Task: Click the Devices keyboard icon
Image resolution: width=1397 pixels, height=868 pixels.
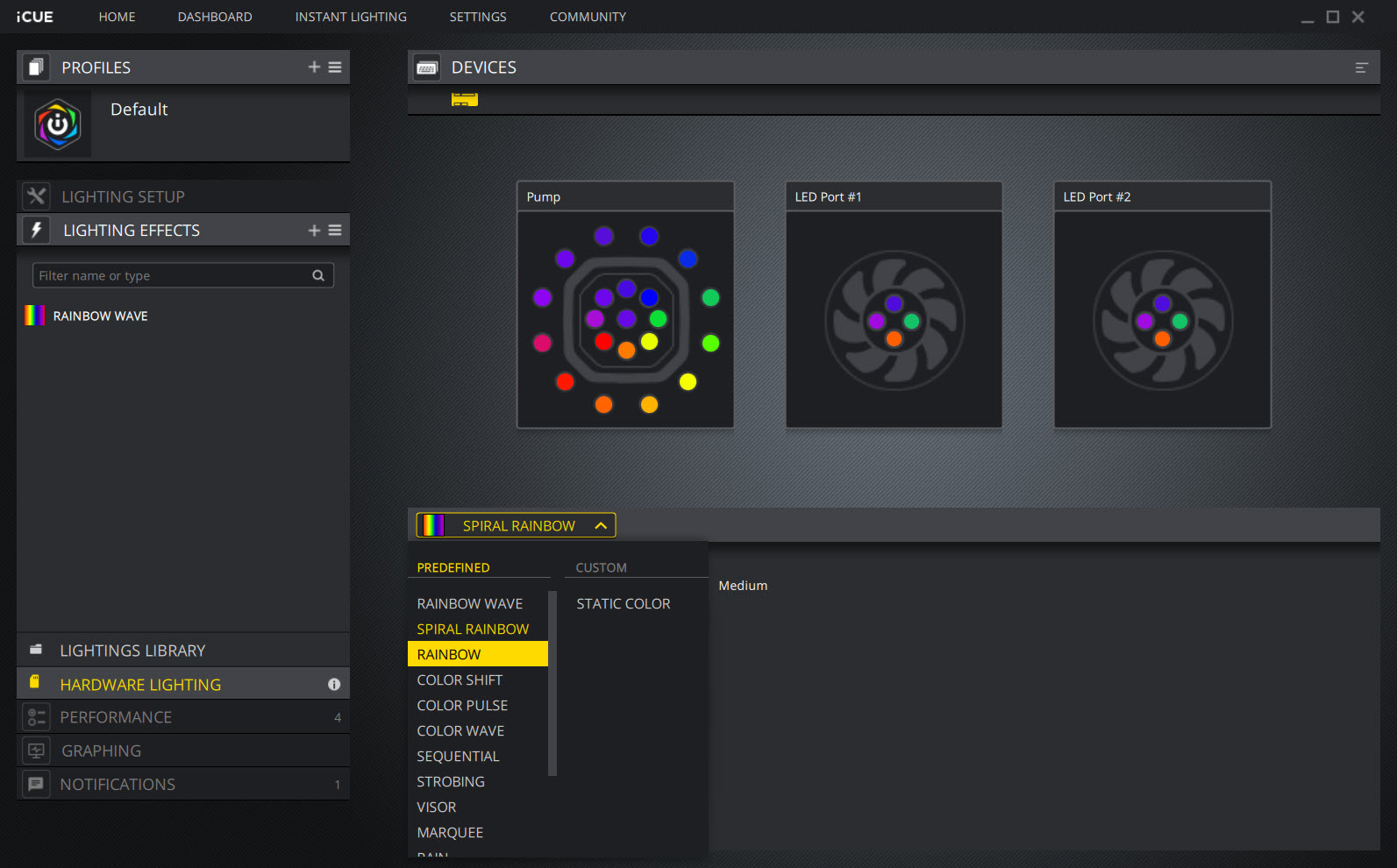Action: [427, 68]
